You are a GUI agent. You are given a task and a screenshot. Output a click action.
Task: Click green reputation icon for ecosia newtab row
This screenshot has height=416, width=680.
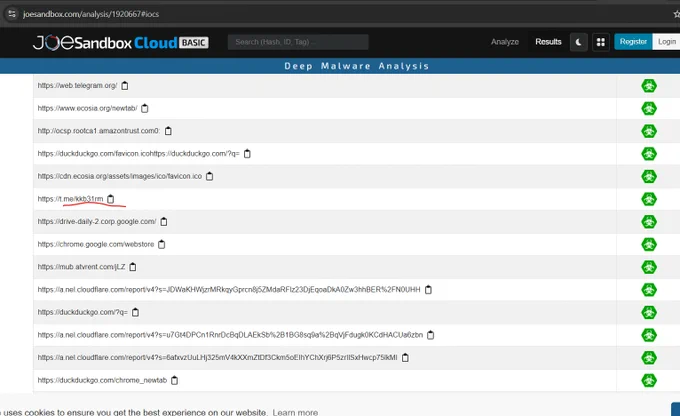[x=649, y=108]
